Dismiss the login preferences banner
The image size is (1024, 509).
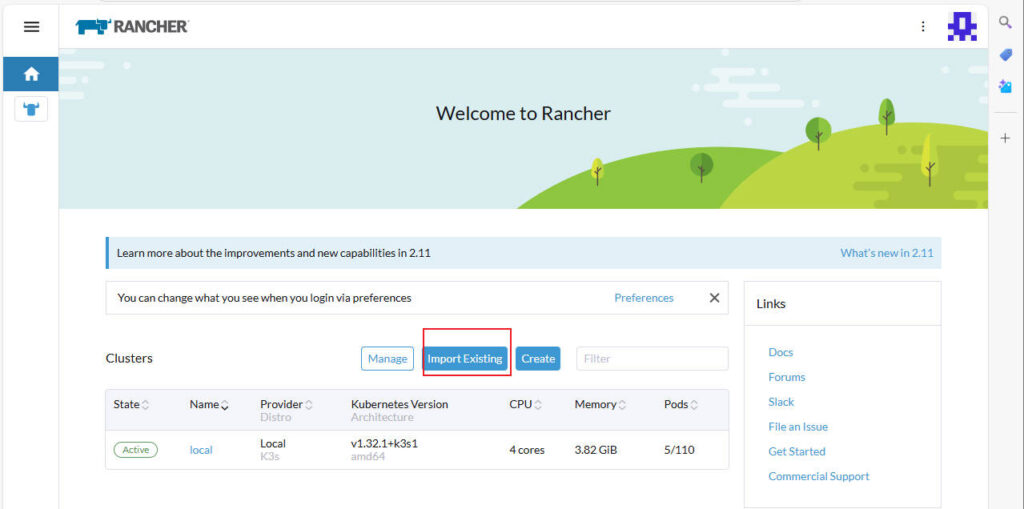pos(714,298)
